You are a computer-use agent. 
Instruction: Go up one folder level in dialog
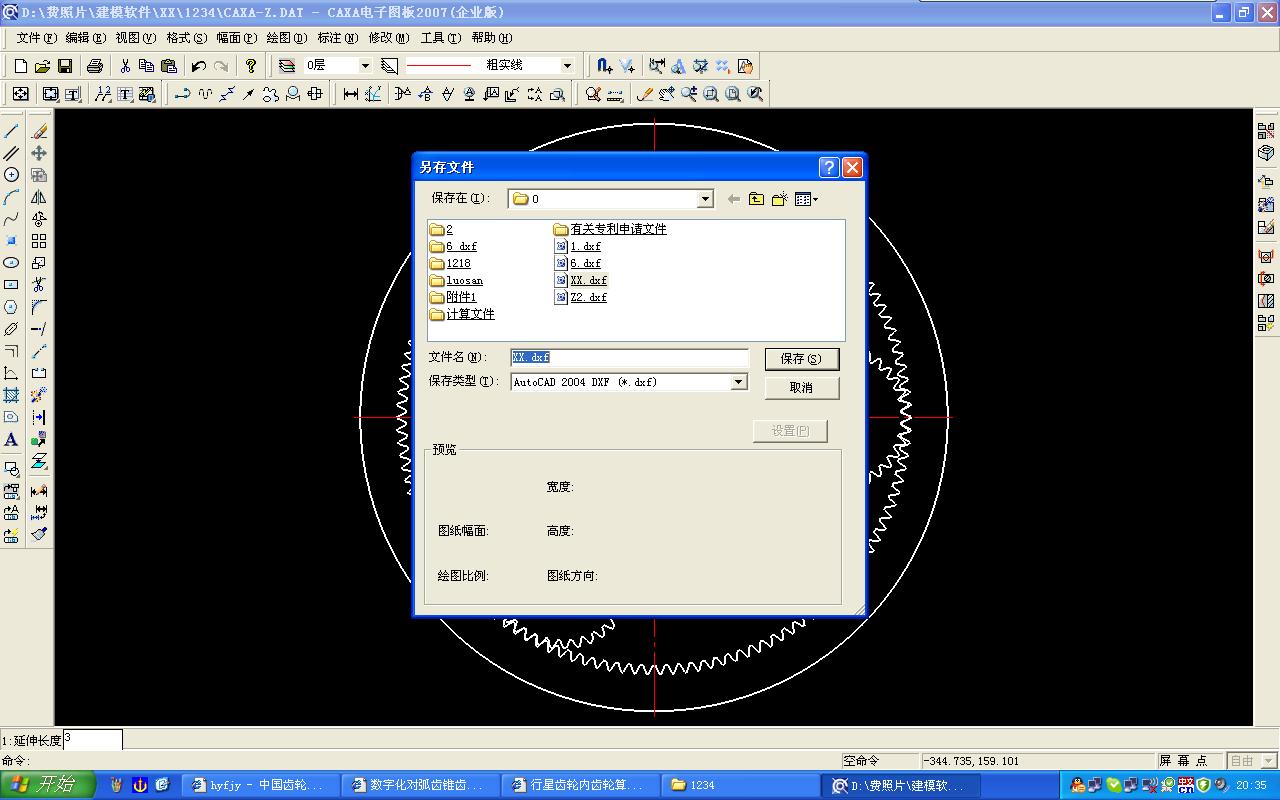click(756, 199)
